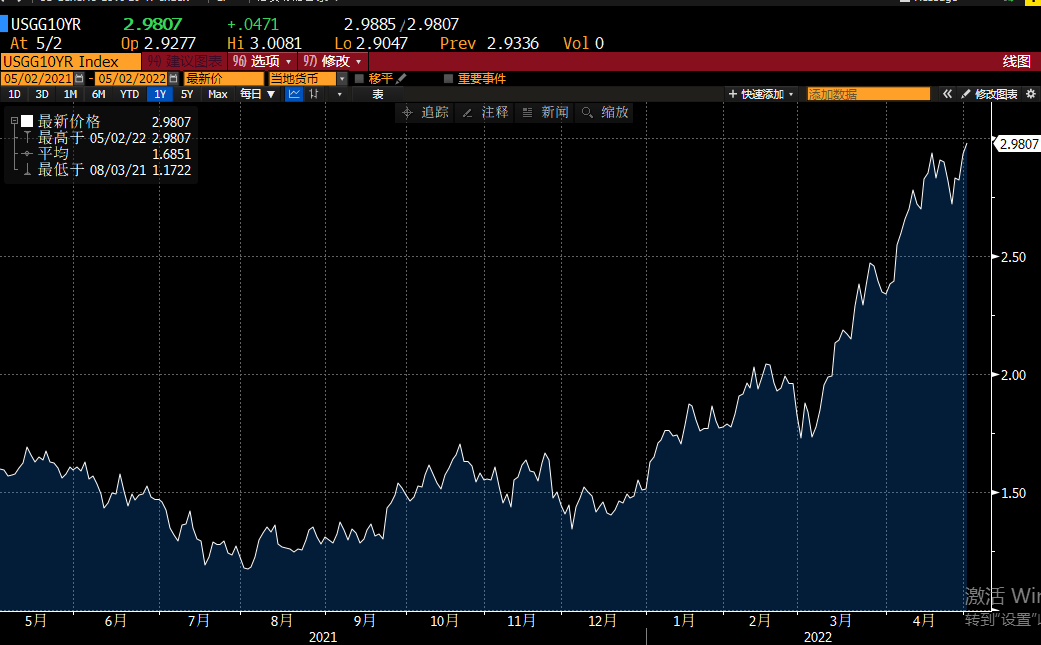This screenshot has height=645, width=1041.
Task: Click the 表 table view button
Action: pyautogui.click(x=378, y=94)
